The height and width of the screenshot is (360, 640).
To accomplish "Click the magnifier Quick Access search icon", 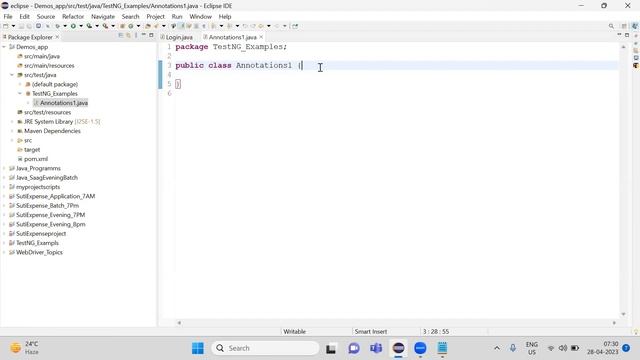I will pos(611,26).
